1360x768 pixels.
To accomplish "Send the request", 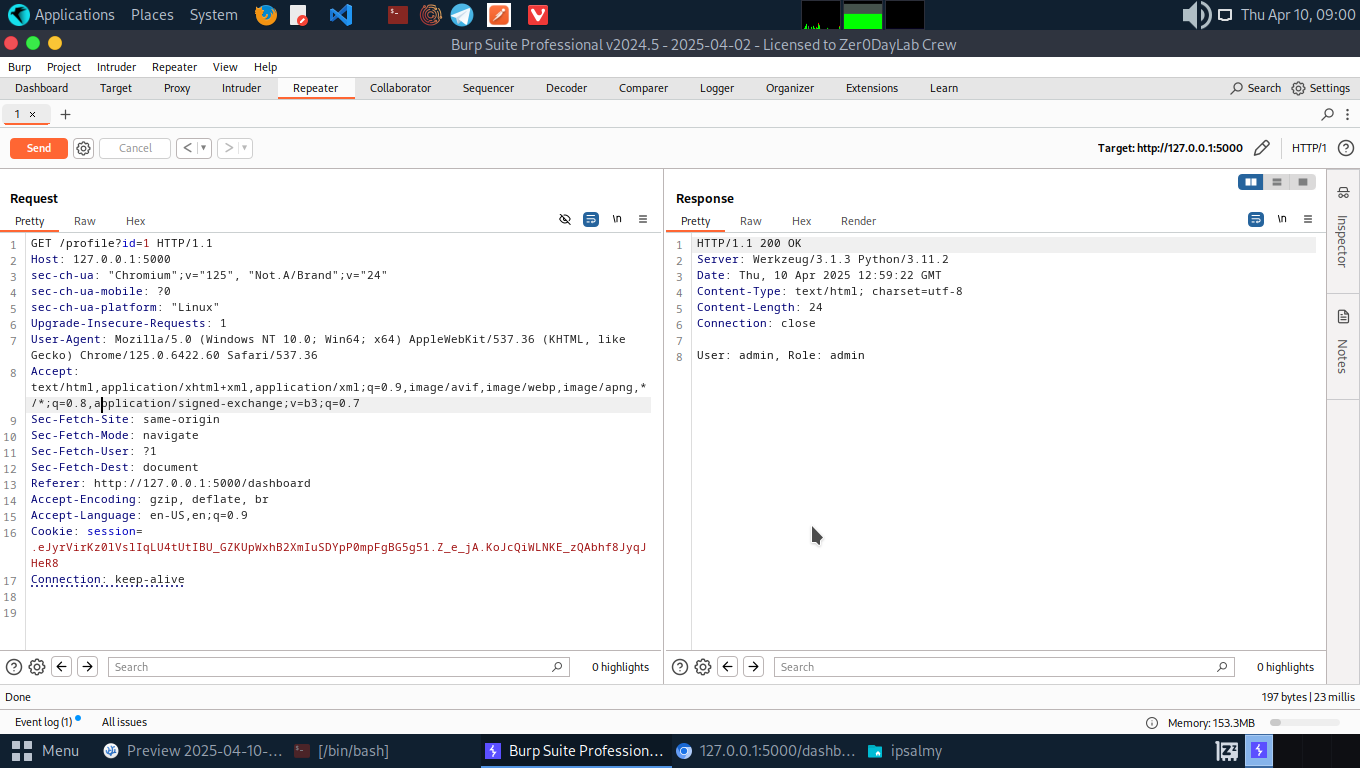I will click(x=39, y=148).
